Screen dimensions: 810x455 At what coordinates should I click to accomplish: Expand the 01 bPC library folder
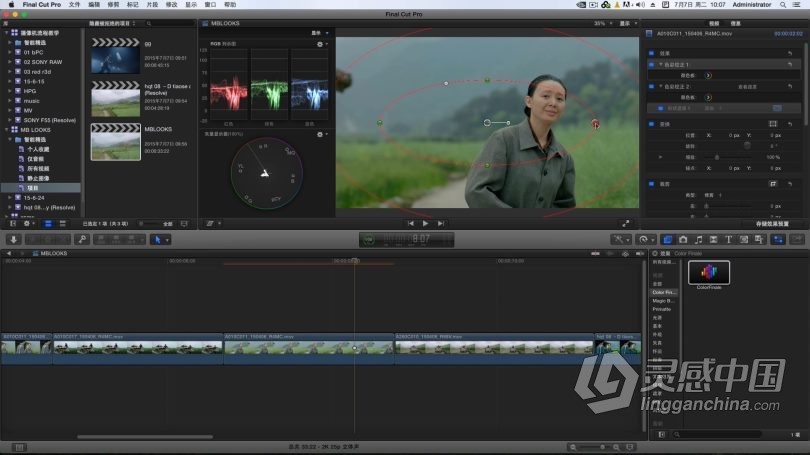tap(10, 52)
